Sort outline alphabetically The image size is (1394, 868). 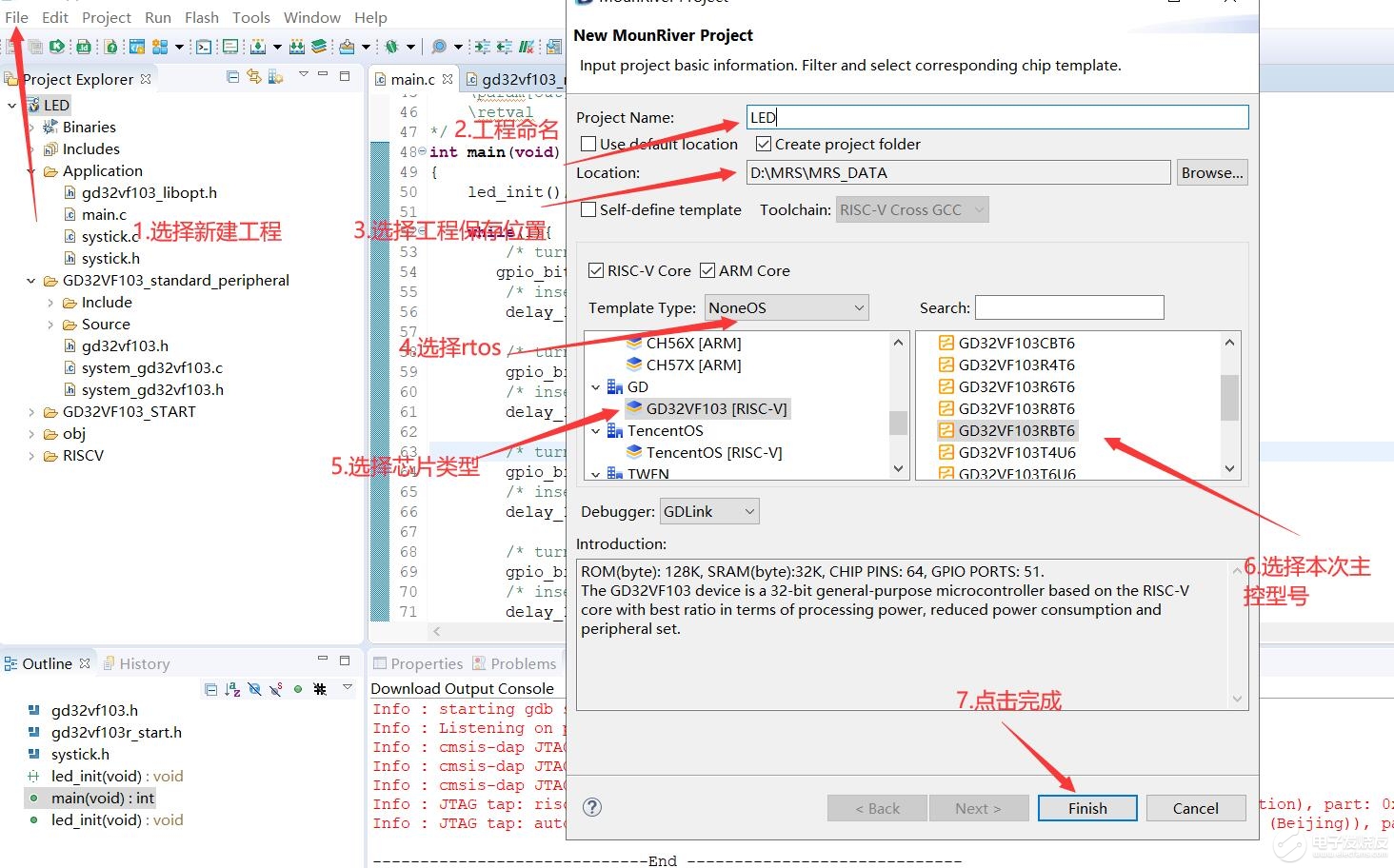(232, 689)
